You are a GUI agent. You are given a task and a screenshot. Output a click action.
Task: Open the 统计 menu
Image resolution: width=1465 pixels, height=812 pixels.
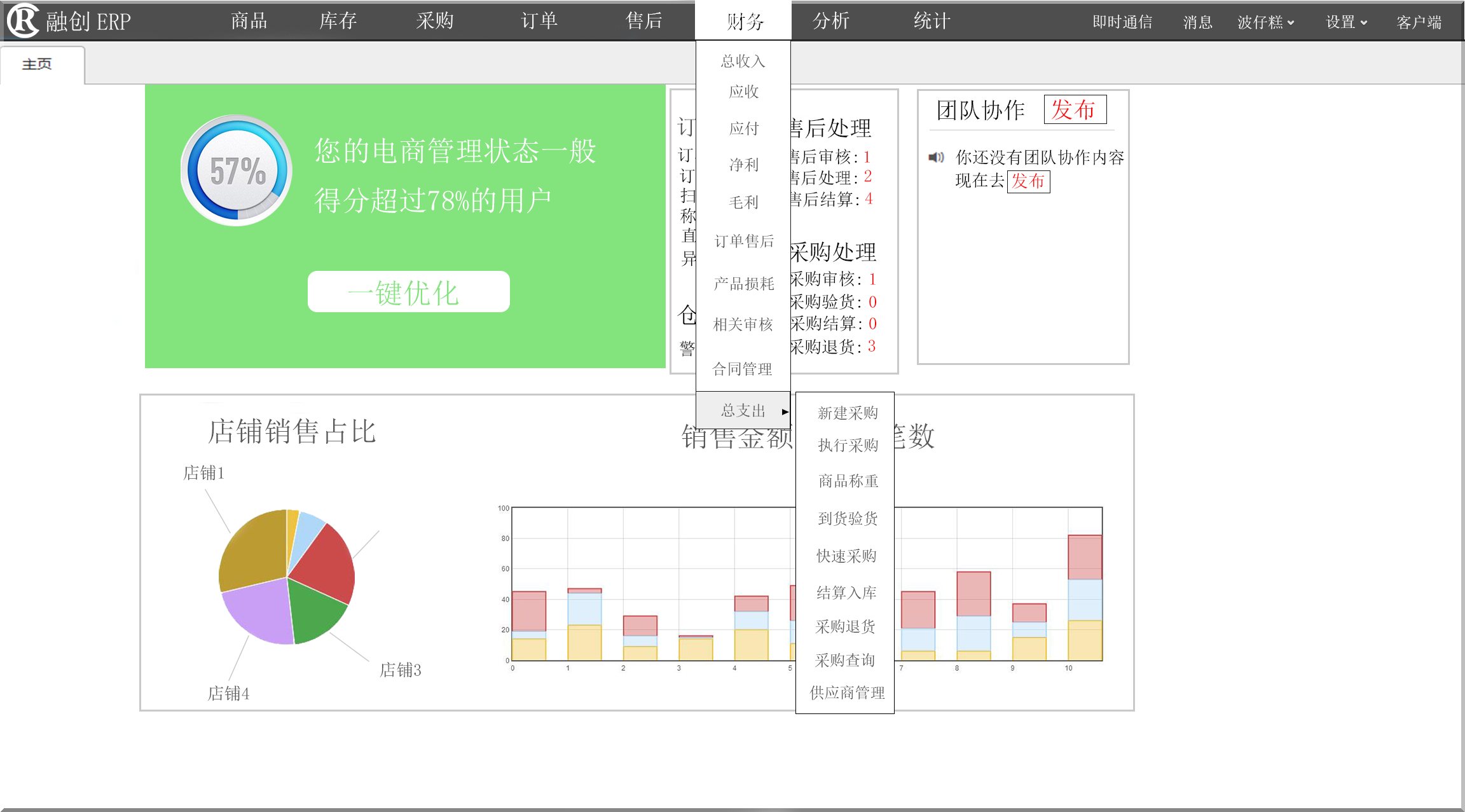931,20
